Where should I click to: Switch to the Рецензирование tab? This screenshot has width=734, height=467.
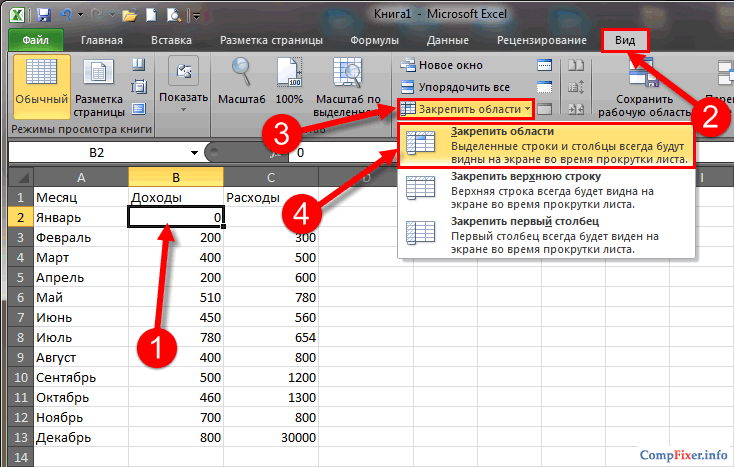click(542, 40)
